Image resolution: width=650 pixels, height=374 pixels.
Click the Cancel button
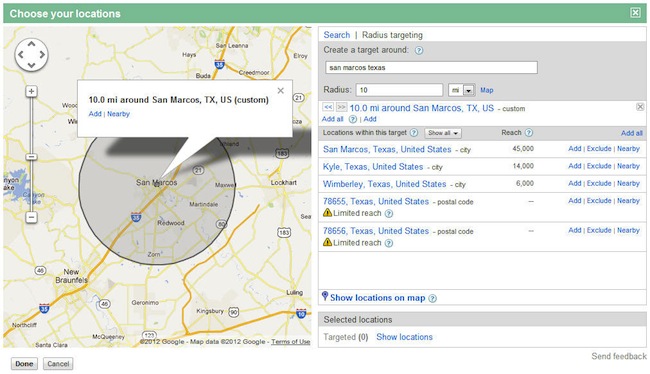pos(58,364)
